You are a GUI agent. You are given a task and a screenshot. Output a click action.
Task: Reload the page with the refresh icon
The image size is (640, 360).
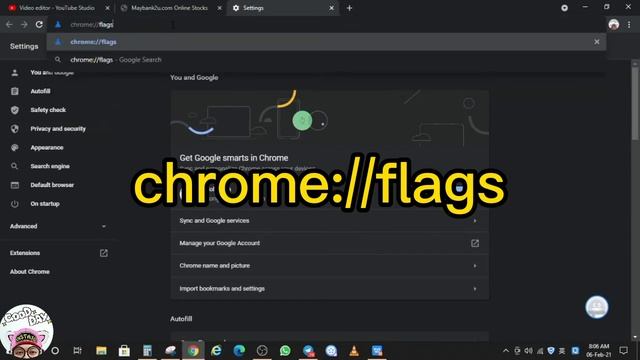[x=39, y=24]
